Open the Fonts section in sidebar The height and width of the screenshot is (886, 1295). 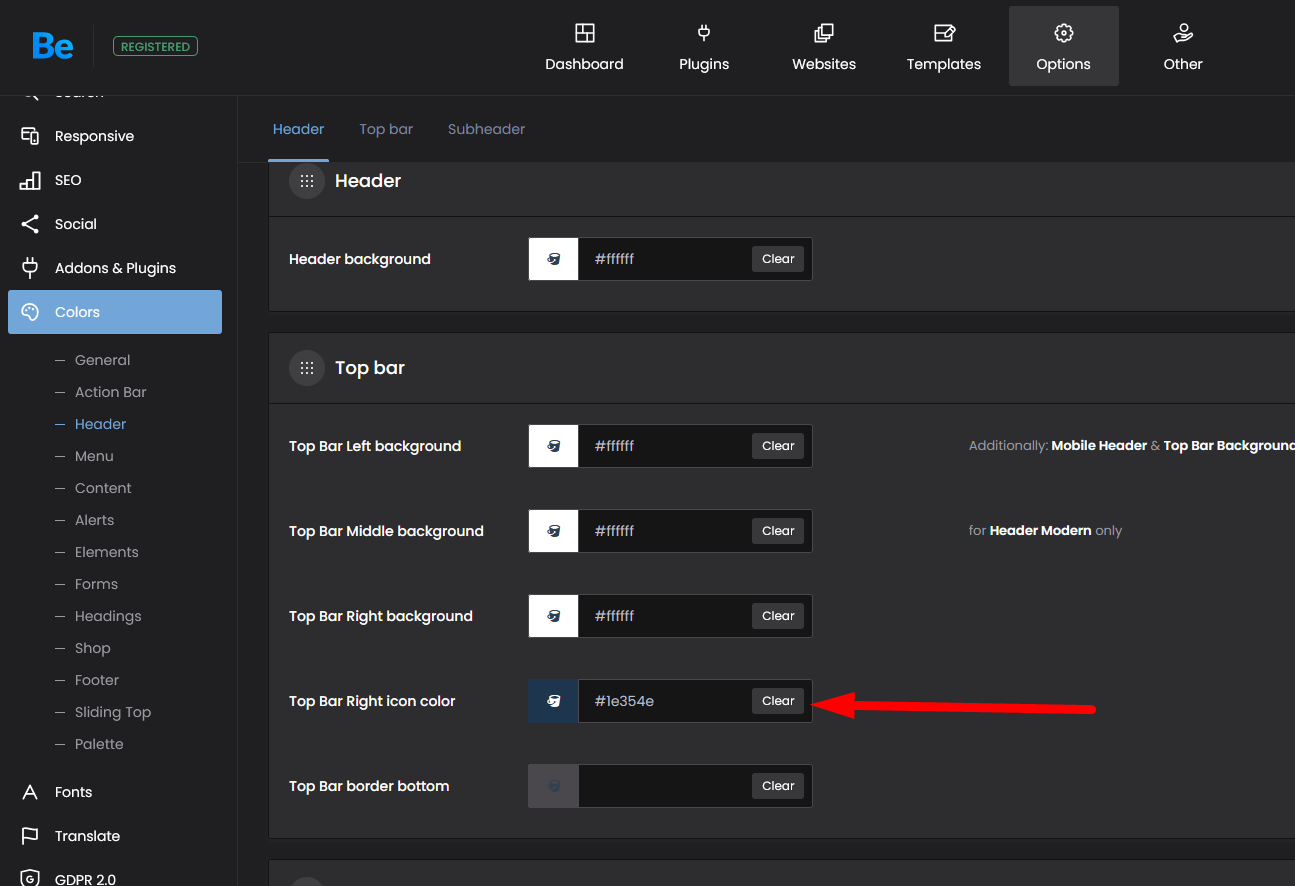click(73, 792)
